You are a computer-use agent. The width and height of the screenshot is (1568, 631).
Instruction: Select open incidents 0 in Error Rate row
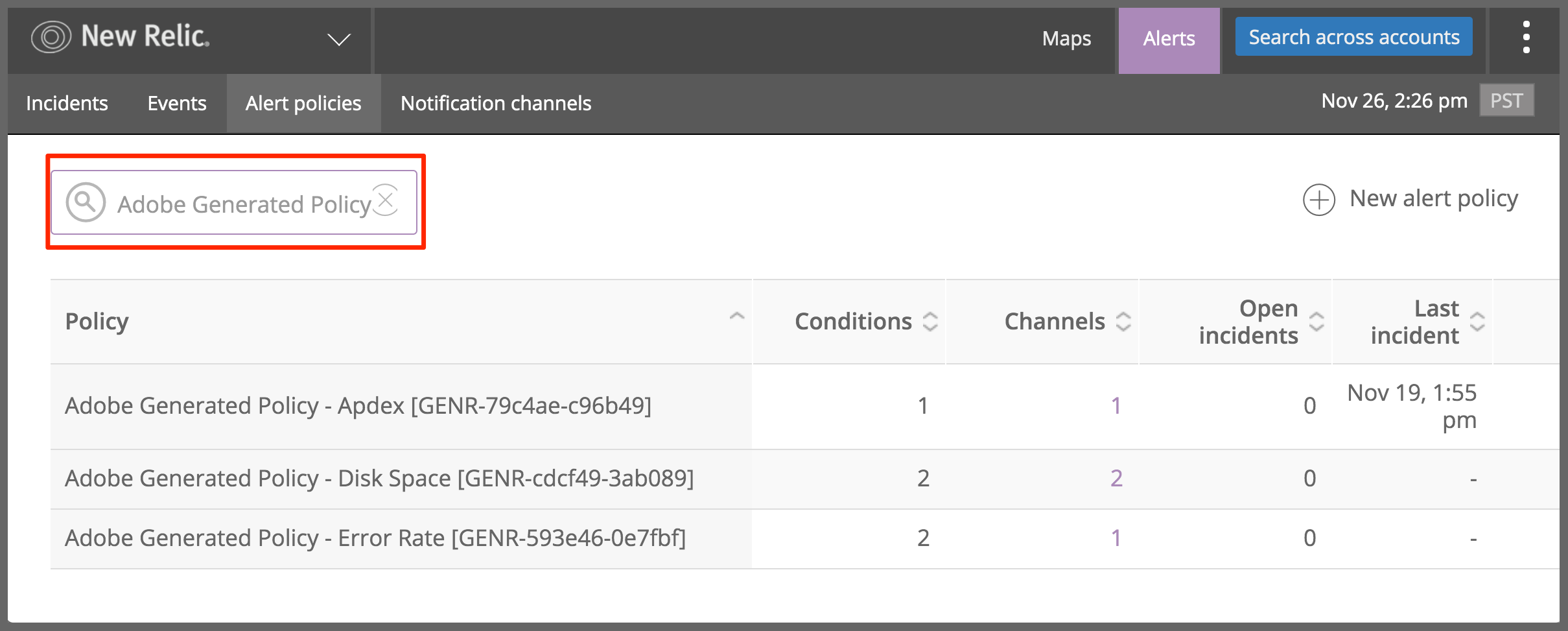coord(1309,538)
